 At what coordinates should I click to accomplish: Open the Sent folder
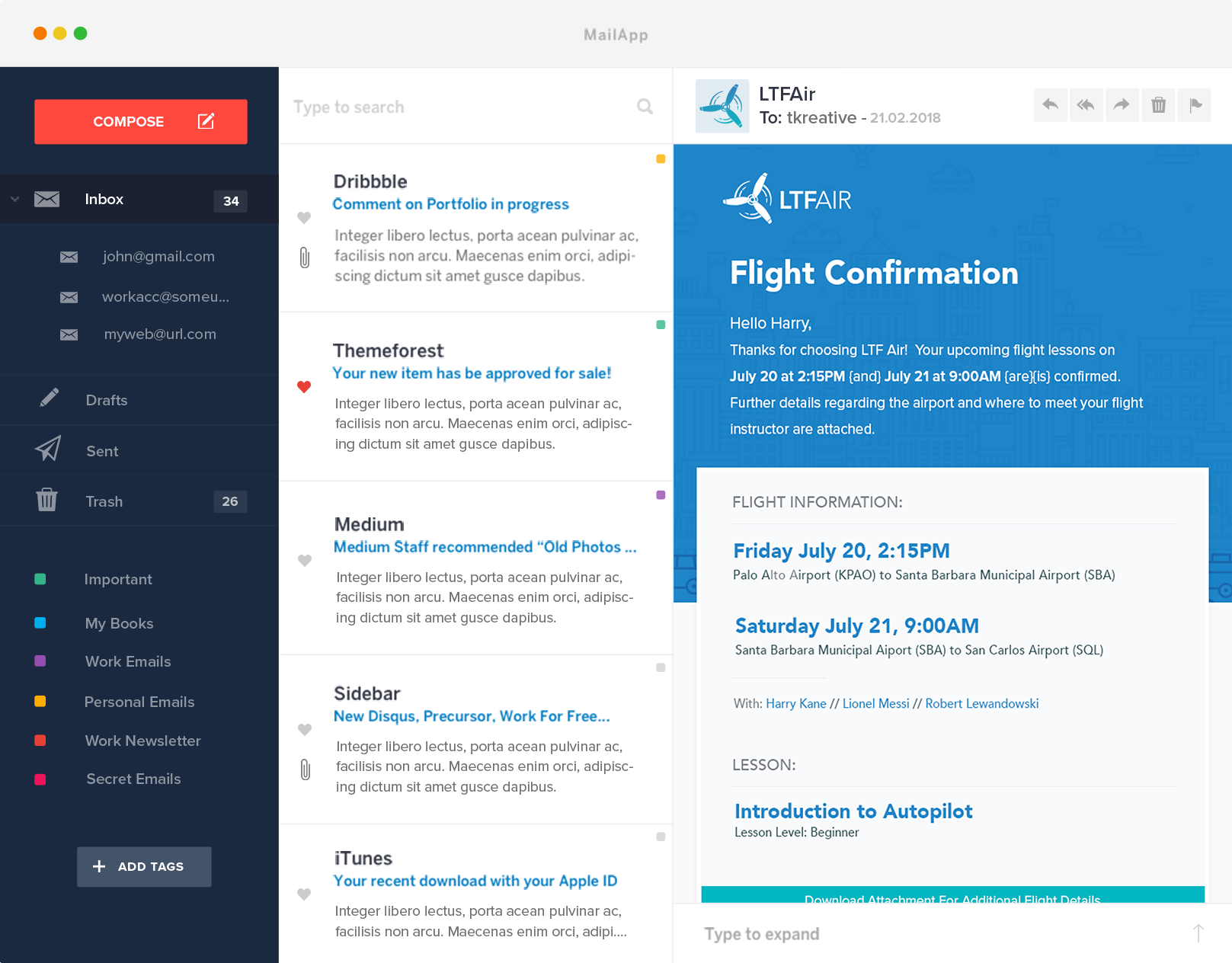[139, 451]
